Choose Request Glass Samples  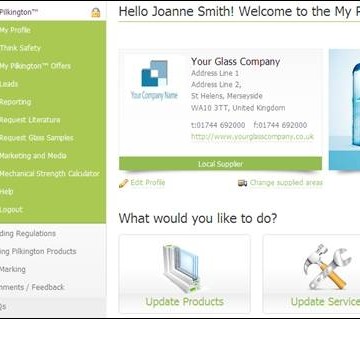pos(37,138)
